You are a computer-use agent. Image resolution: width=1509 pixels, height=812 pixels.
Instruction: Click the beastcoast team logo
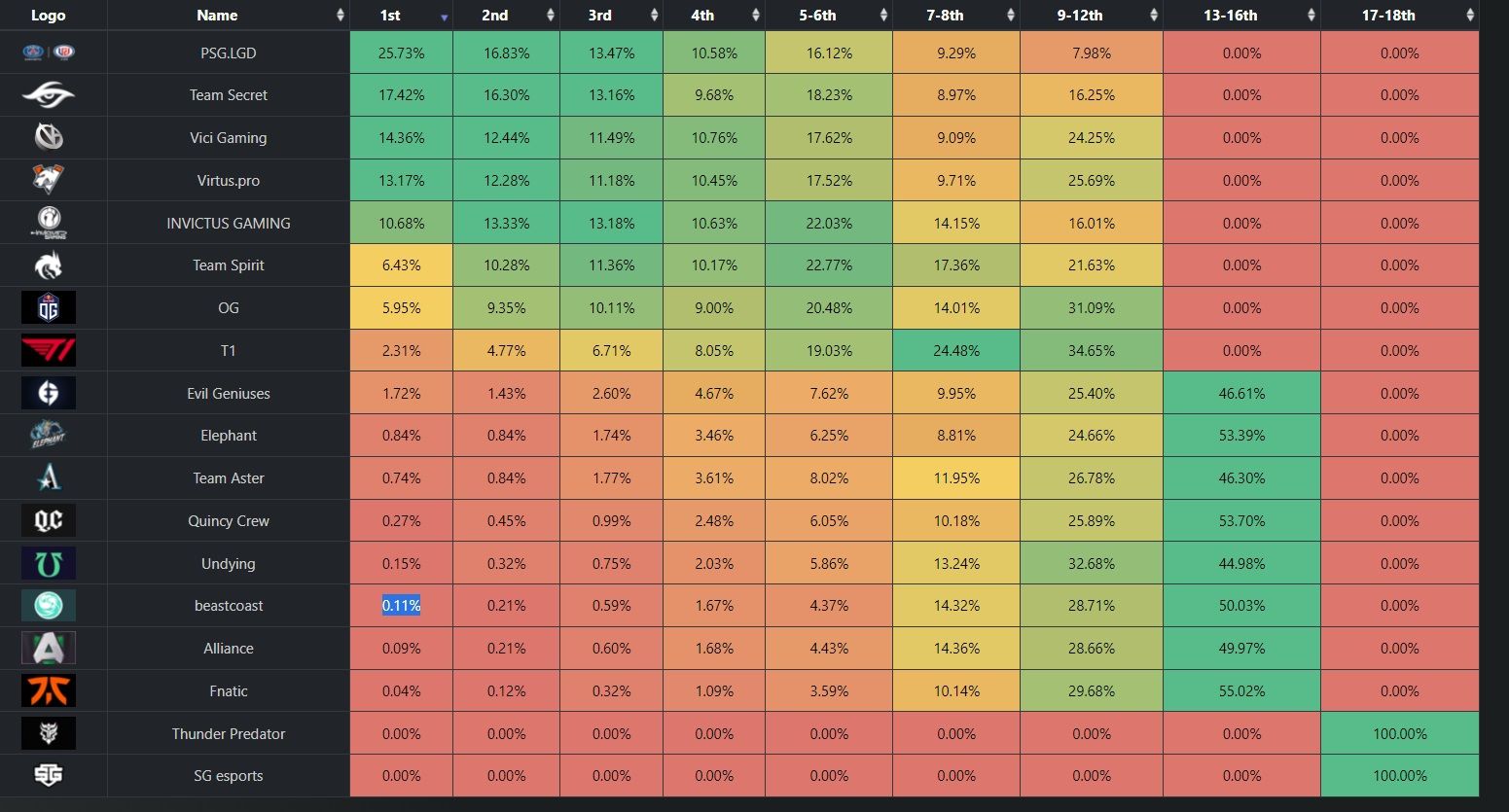pos(49,606)
